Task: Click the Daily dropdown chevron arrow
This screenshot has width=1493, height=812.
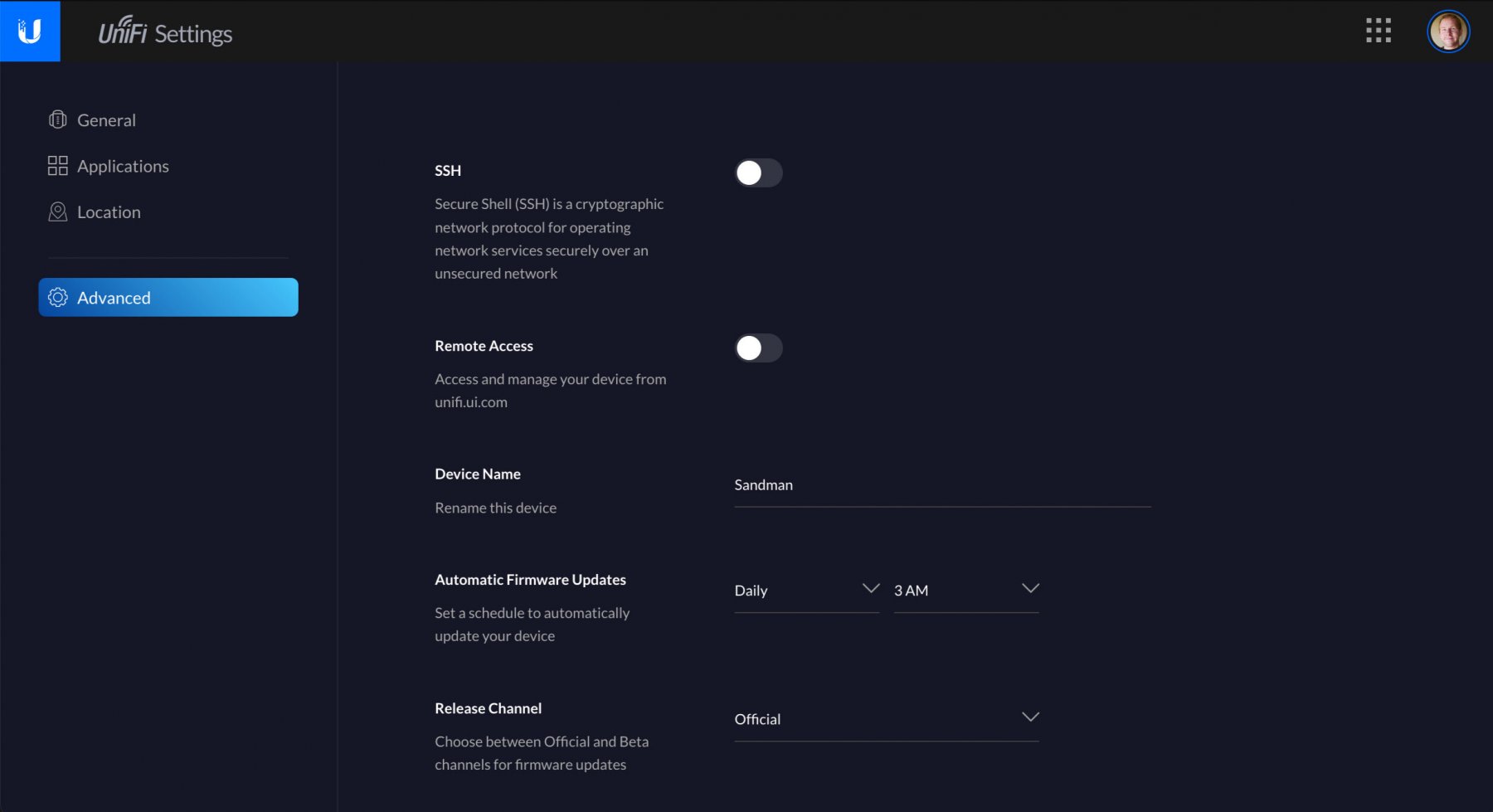Action: pyautogui.click(x=870, y=589)
